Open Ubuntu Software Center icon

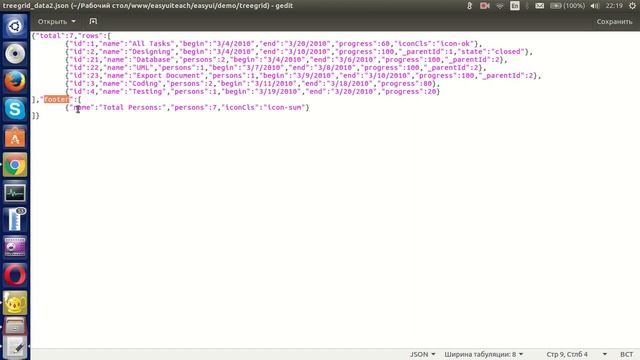(x=15, y=137)
